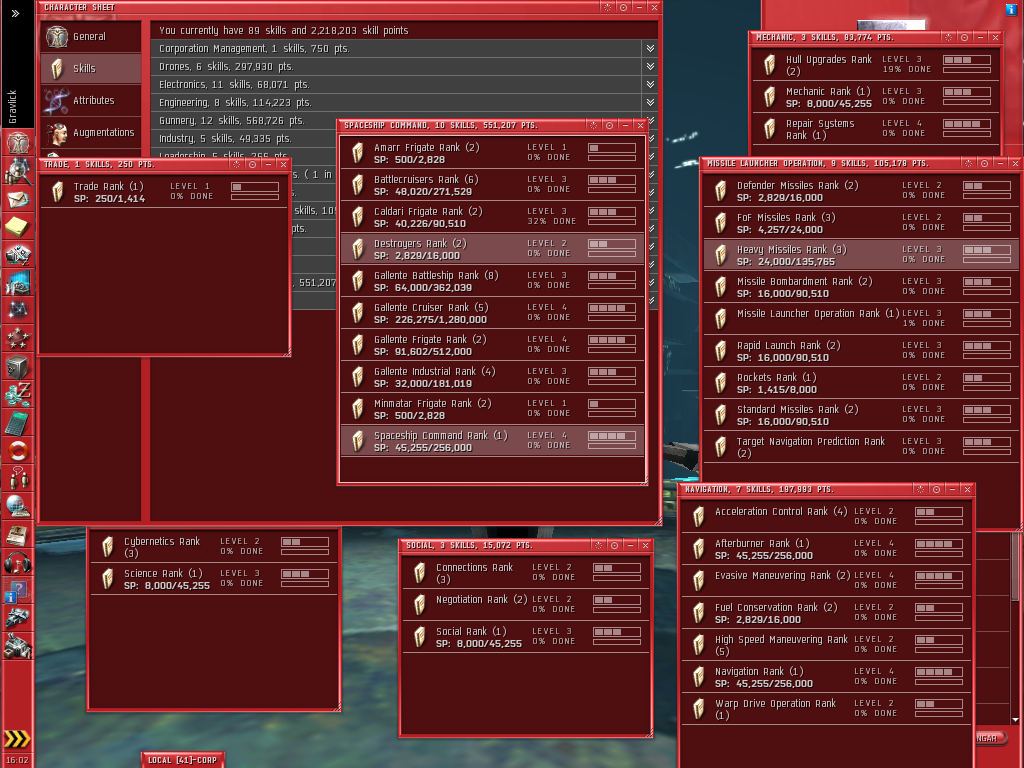This screenshot has height=768, width=1024.
Task: Toggle pin on Social window header
Action: 598,545
